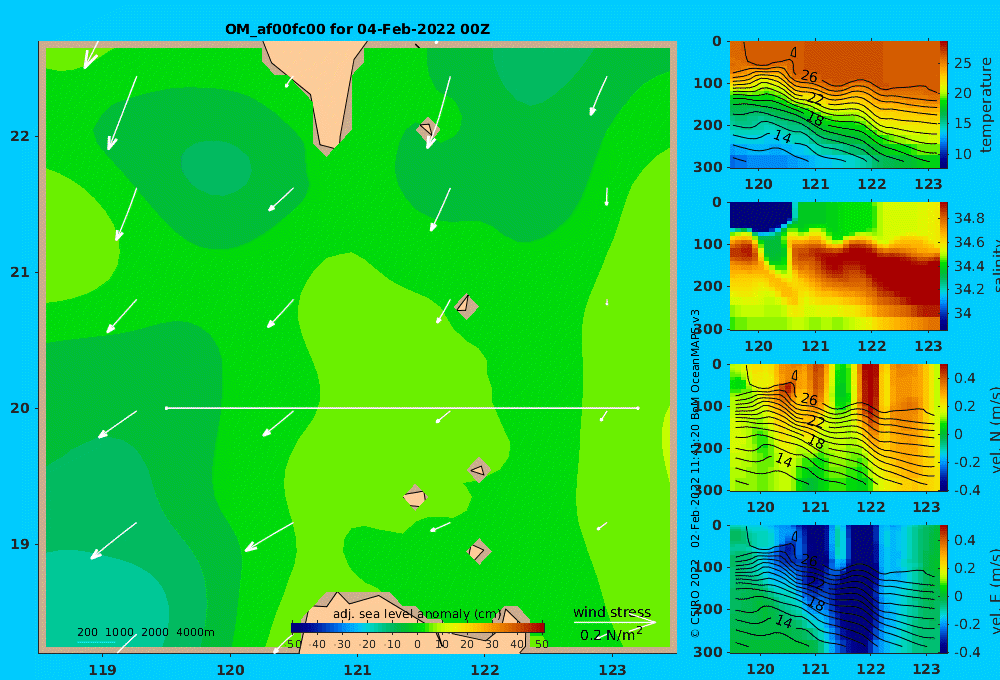
Task: Click the island near 20.75N 121.85E
Action: 466,306
